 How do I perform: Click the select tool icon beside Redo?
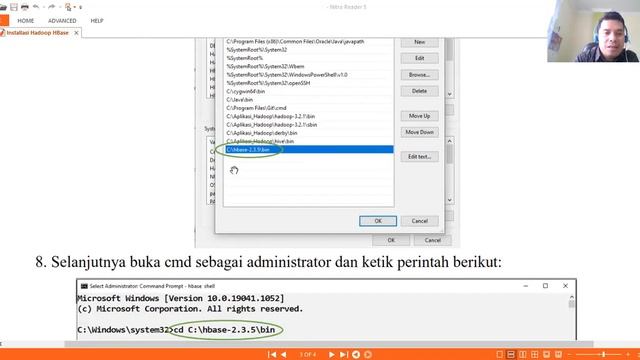click(x=68, y=7)
